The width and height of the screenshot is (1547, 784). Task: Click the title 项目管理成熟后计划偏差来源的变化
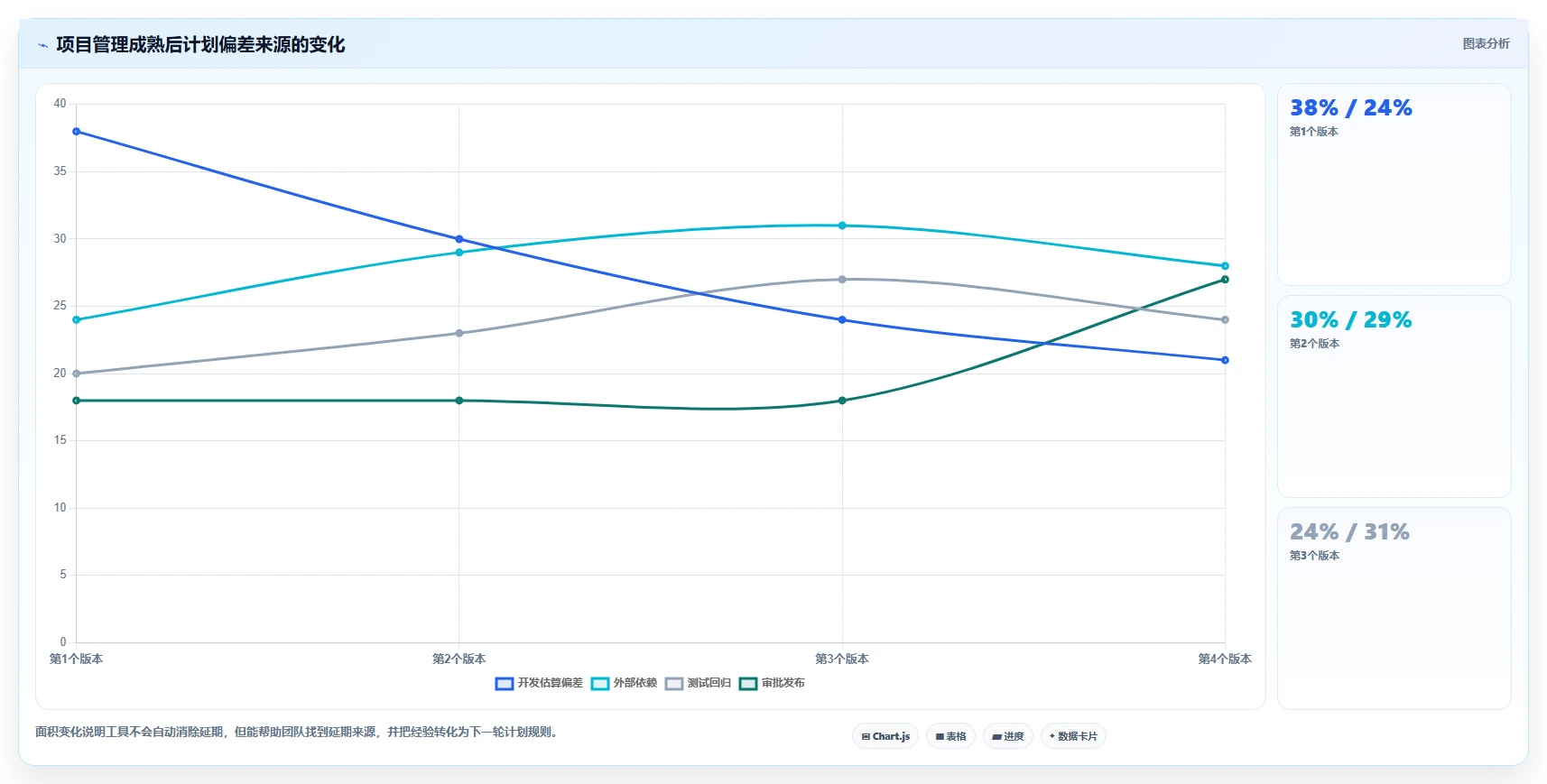(200, 44)
